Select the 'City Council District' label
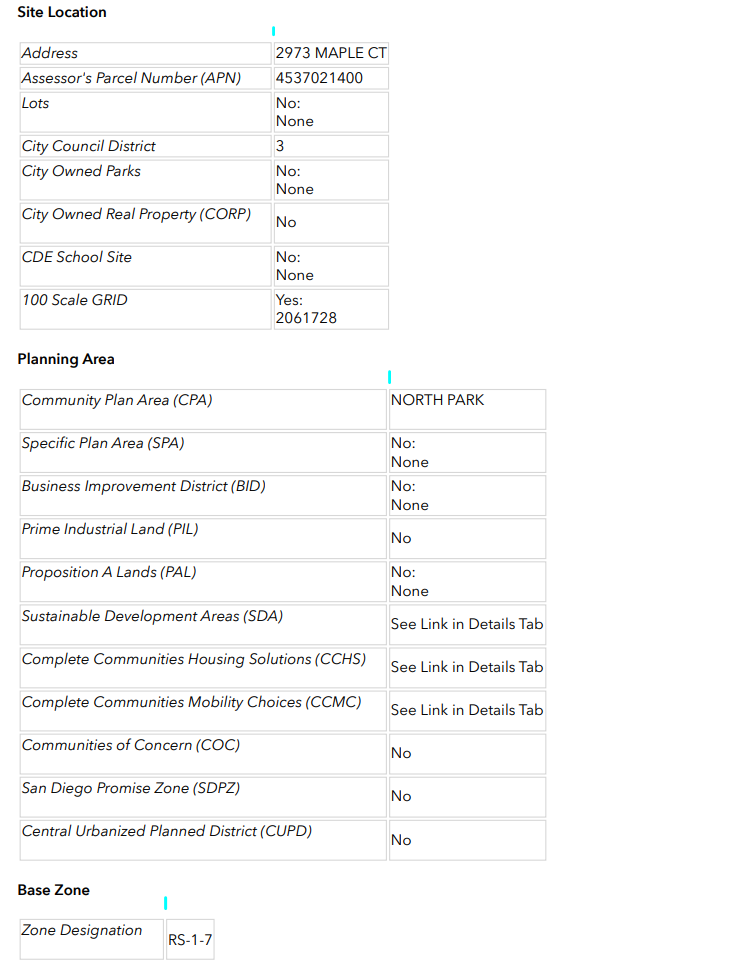744x978 pixels. [89, 146]
